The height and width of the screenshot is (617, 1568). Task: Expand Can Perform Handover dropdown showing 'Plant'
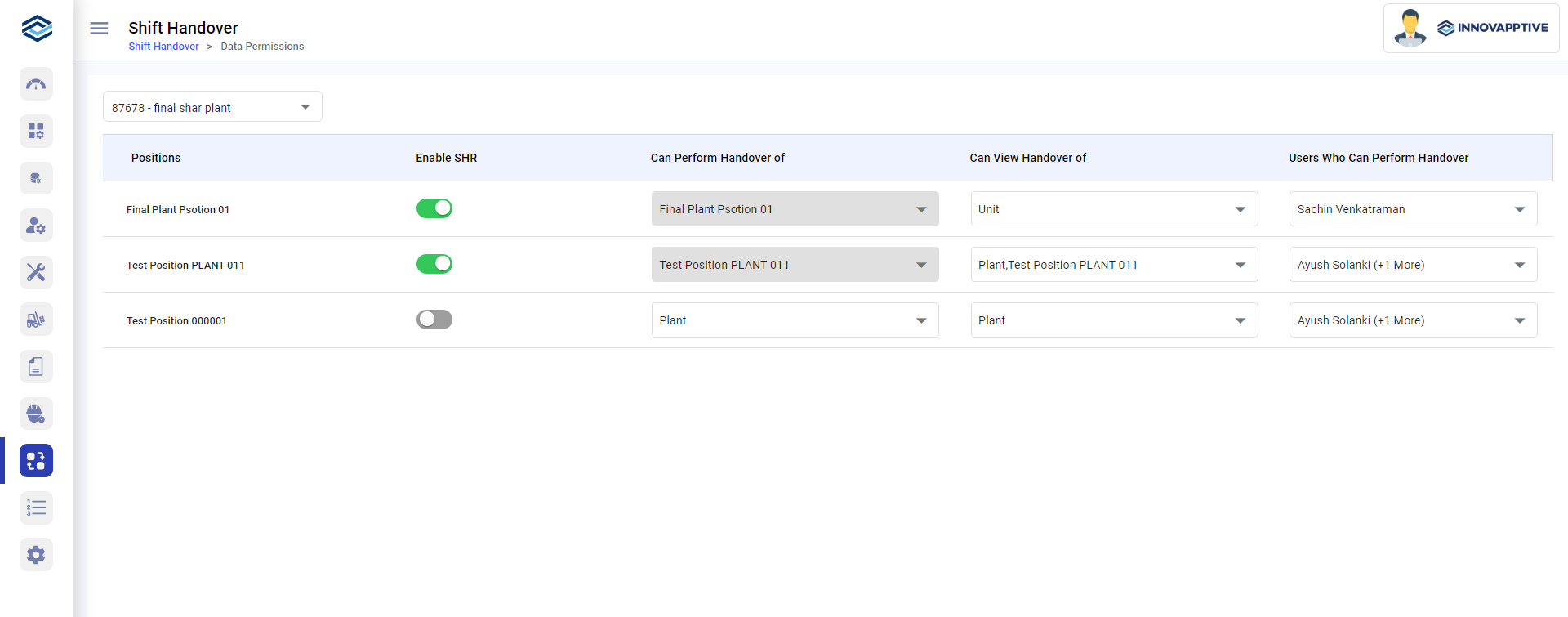795,320
